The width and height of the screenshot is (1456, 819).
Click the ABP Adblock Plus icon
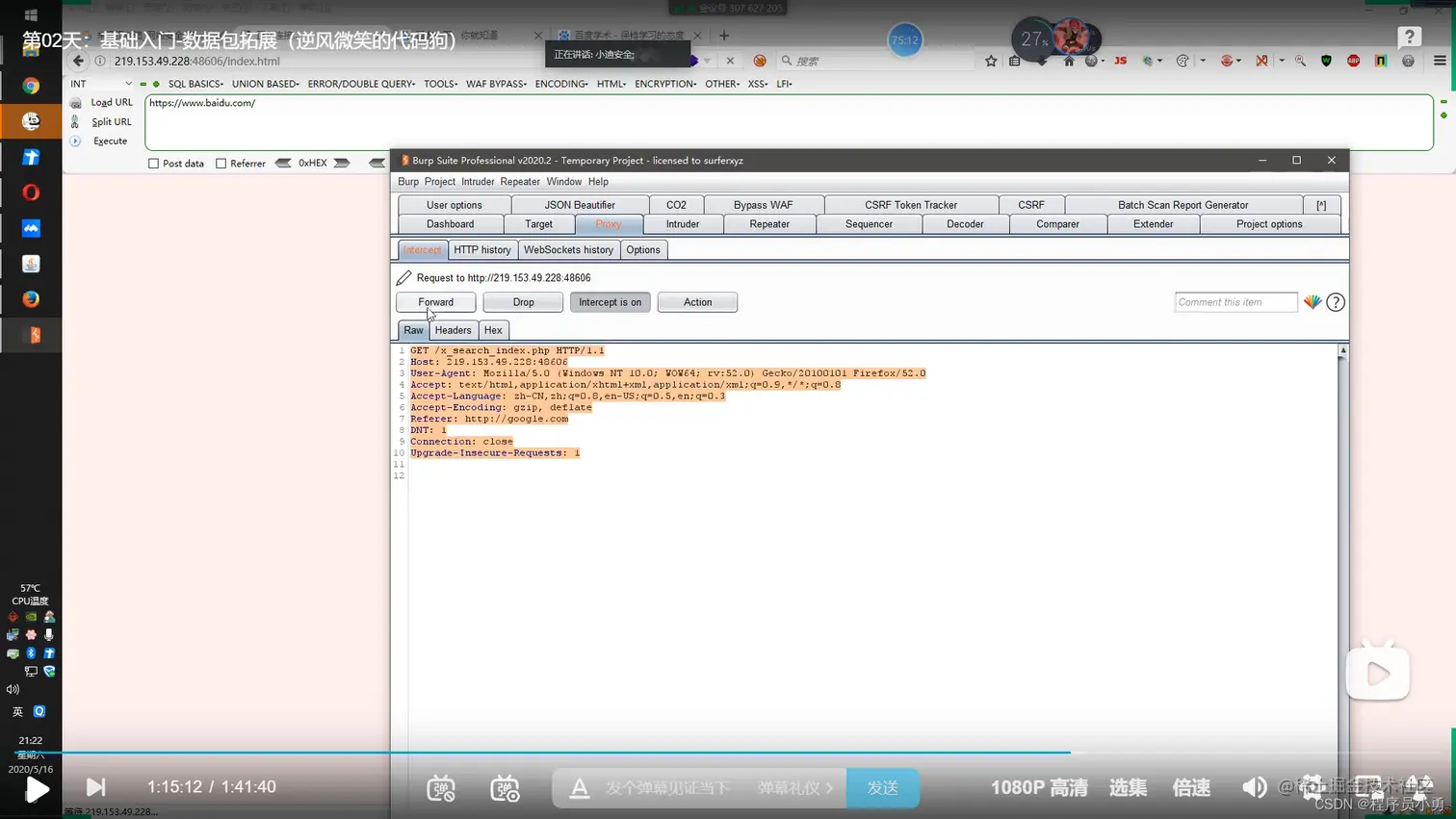coord(1354,61)
